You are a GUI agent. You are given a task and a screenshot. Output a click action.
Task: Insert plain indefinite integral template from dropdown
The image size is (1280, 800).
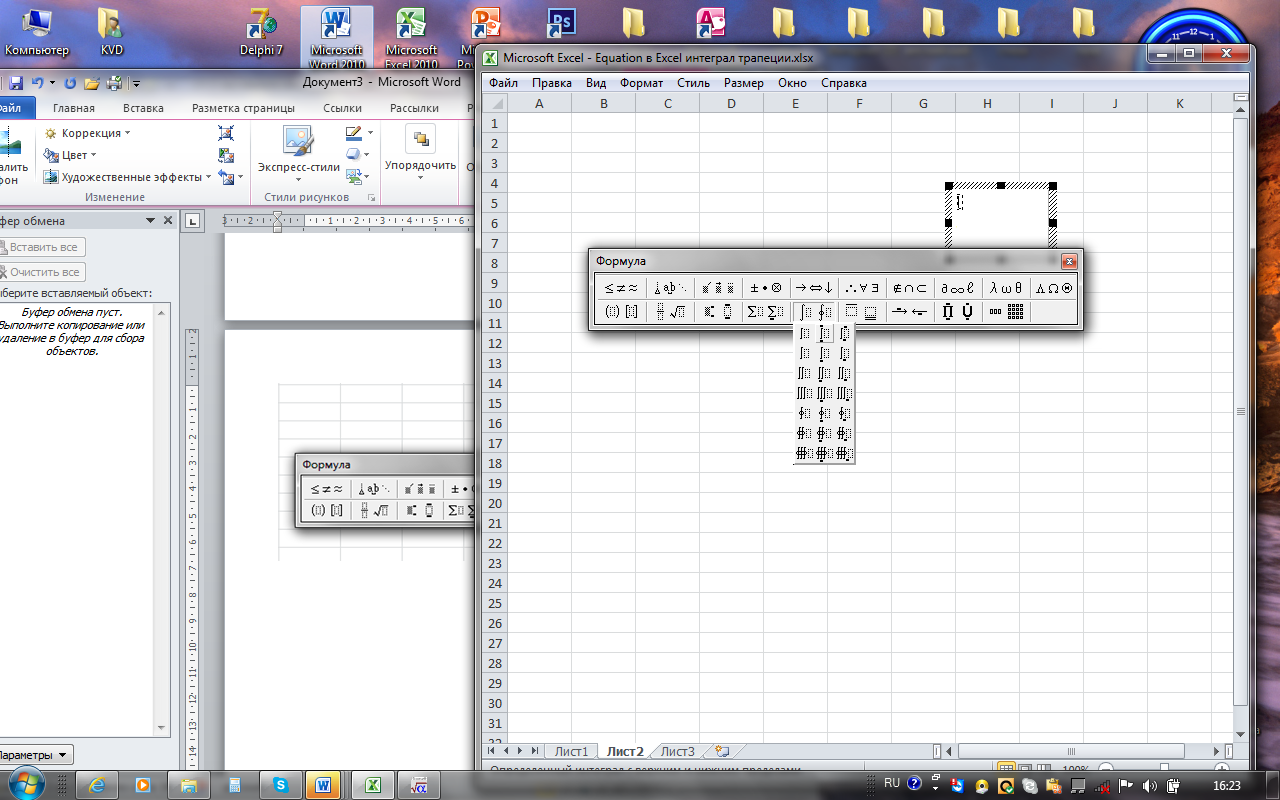tap(805, 334)
